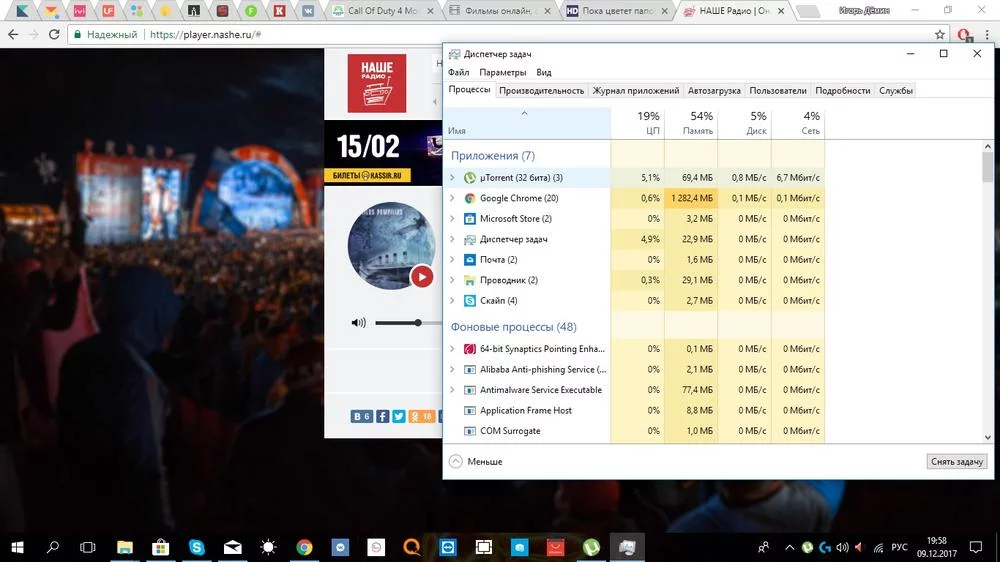Expand the 64-bit Synaptics Pointing process
1000x562 pixels.
(452, 349)
